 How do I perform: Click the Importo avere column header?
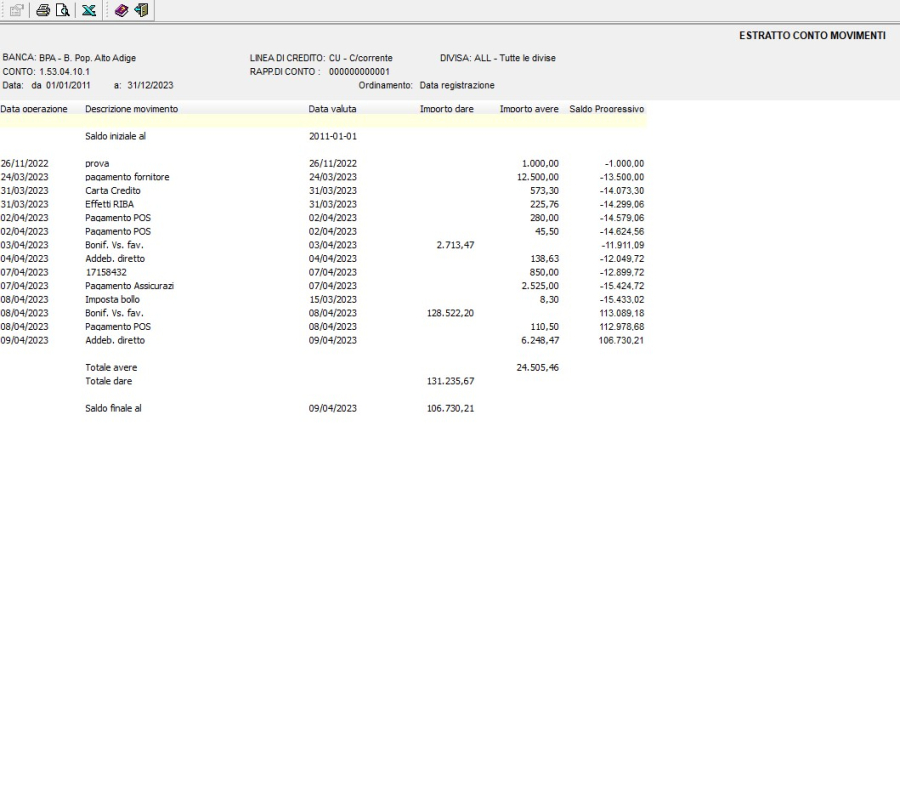(529, 108)
